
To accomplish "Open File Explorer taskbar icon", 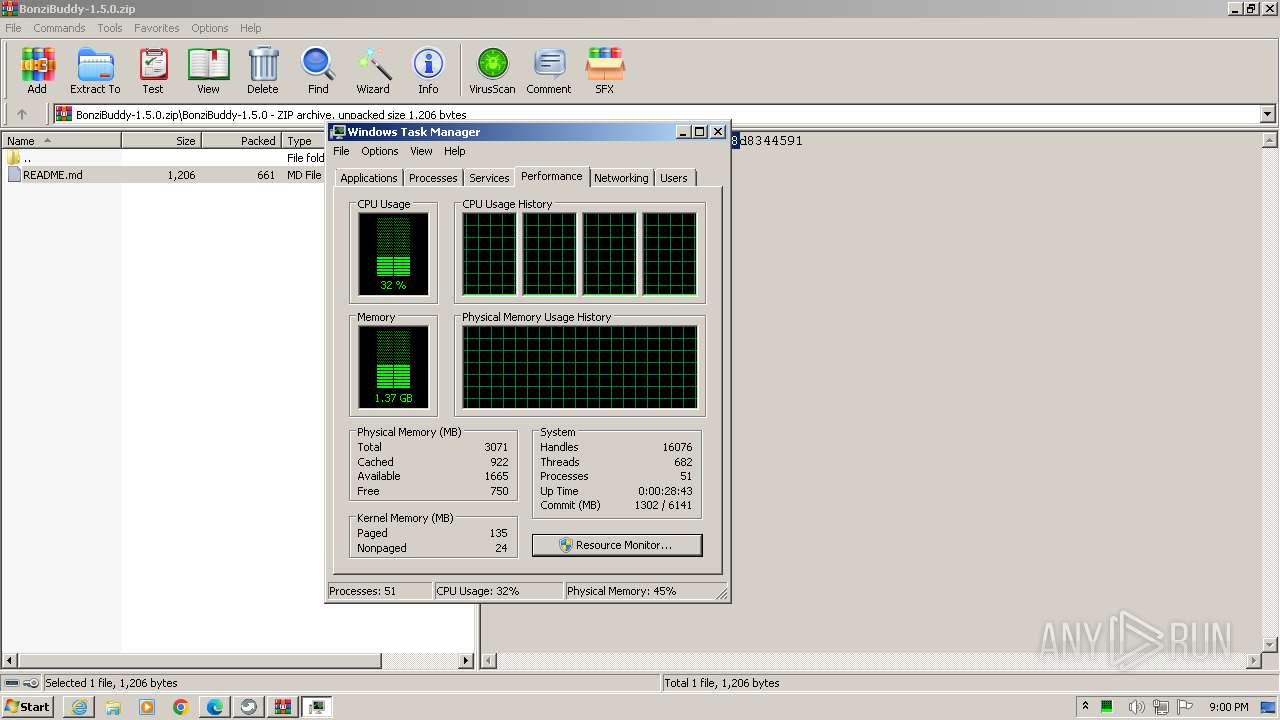I will click(x=113, y=707).
